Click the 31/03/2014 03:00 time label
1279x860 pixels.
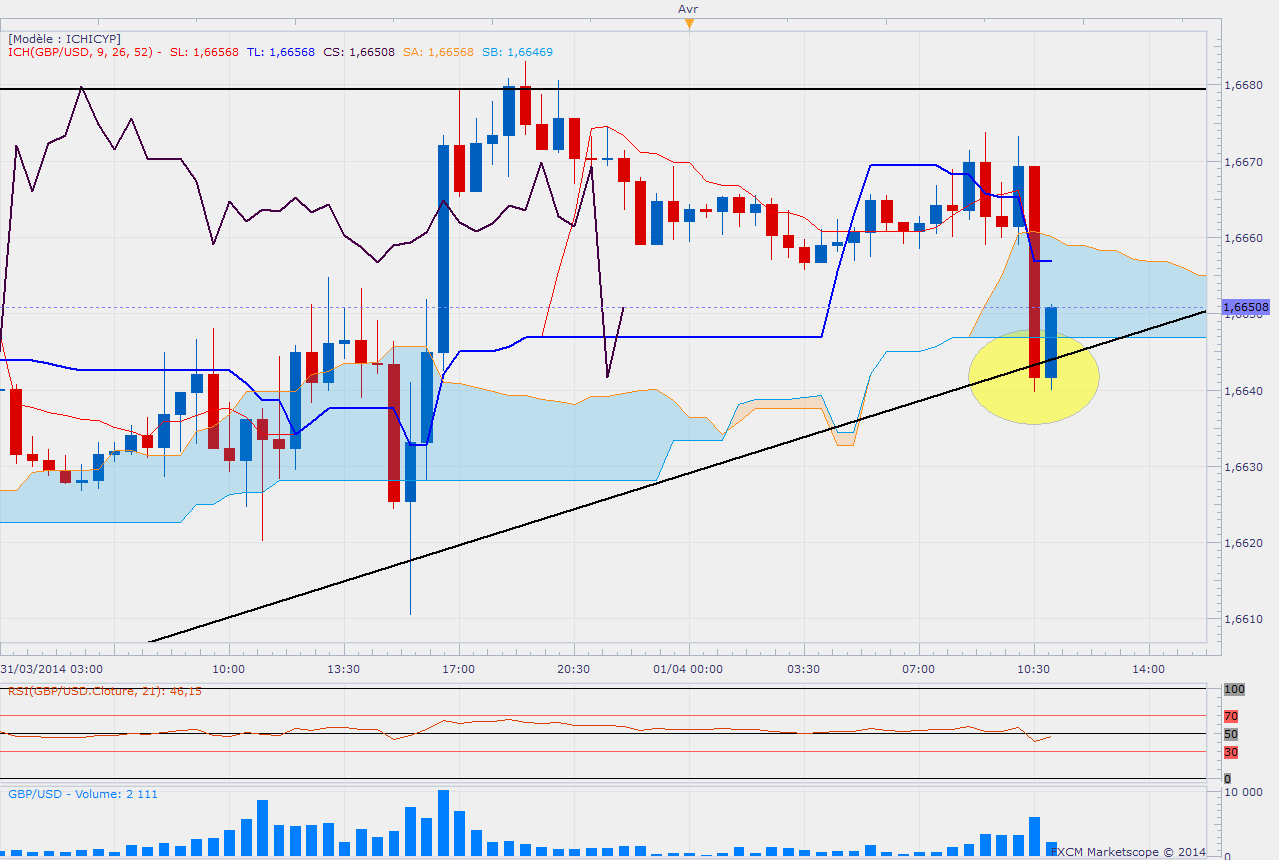[x=51, y=668]
